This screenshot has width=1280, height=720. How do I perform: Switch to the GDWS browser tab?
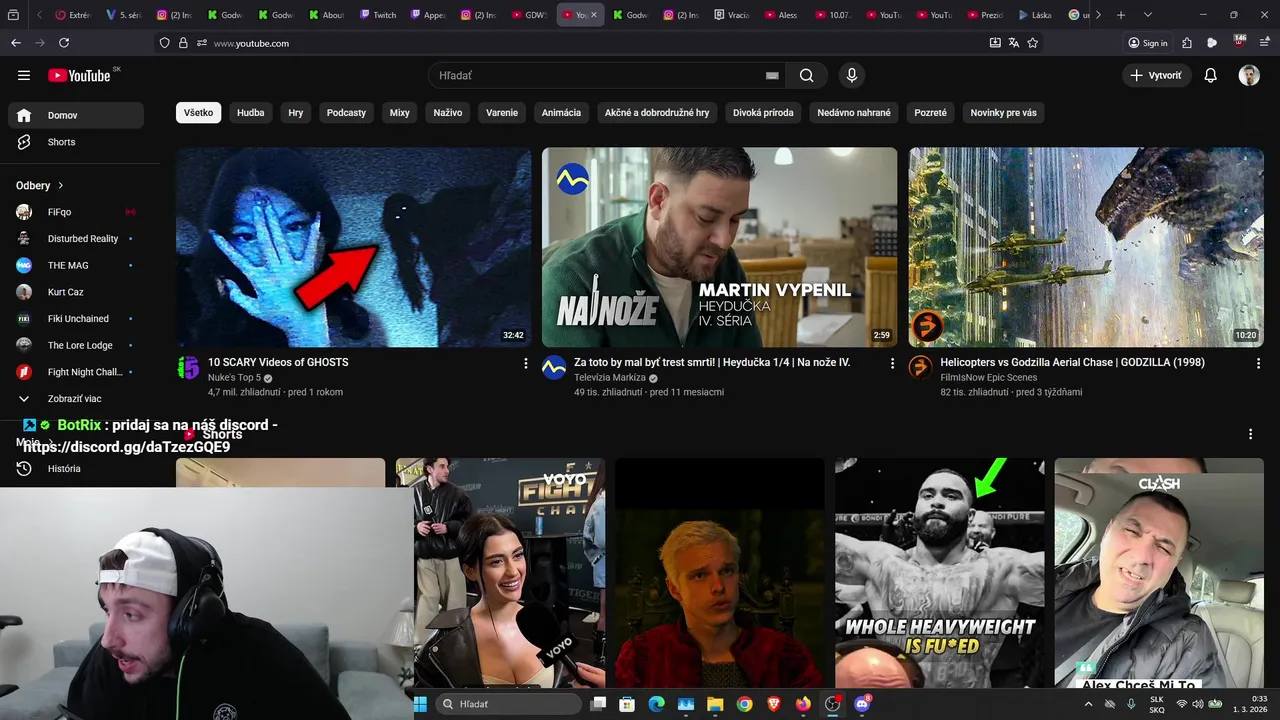click(x=530, y=15)
